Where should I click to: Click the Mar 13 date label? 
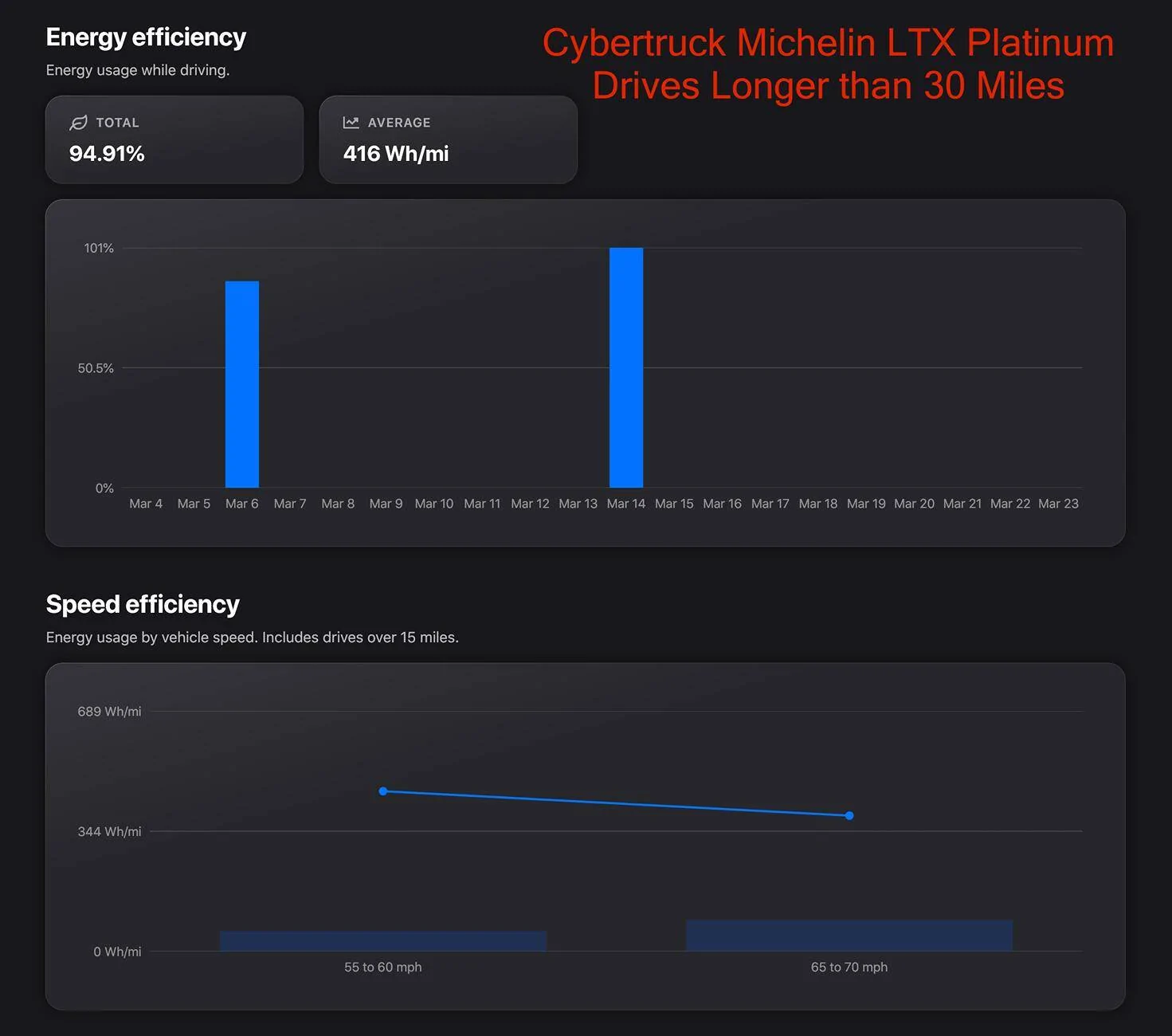point(578,504)
